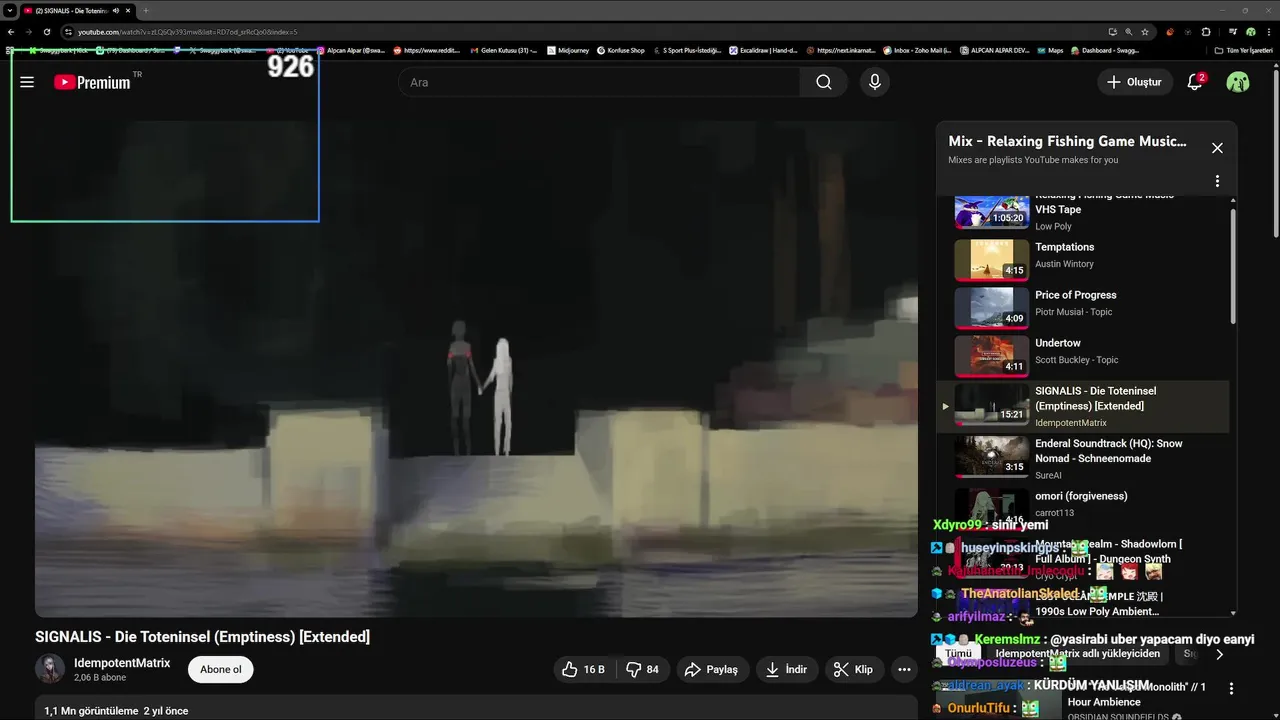Open the tab search dropdown arrow
This screenshot has height=720, width=1280.
pyautogui.click(x=9, y=10)
